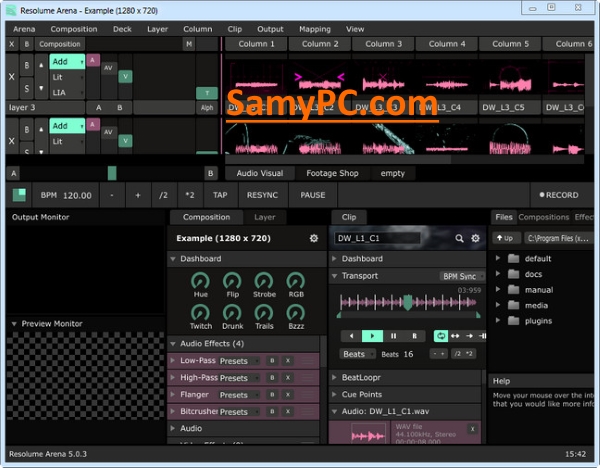Solo layer 3 with S toggle
Viewport: 600px width, 468px height.
(27, 88)
